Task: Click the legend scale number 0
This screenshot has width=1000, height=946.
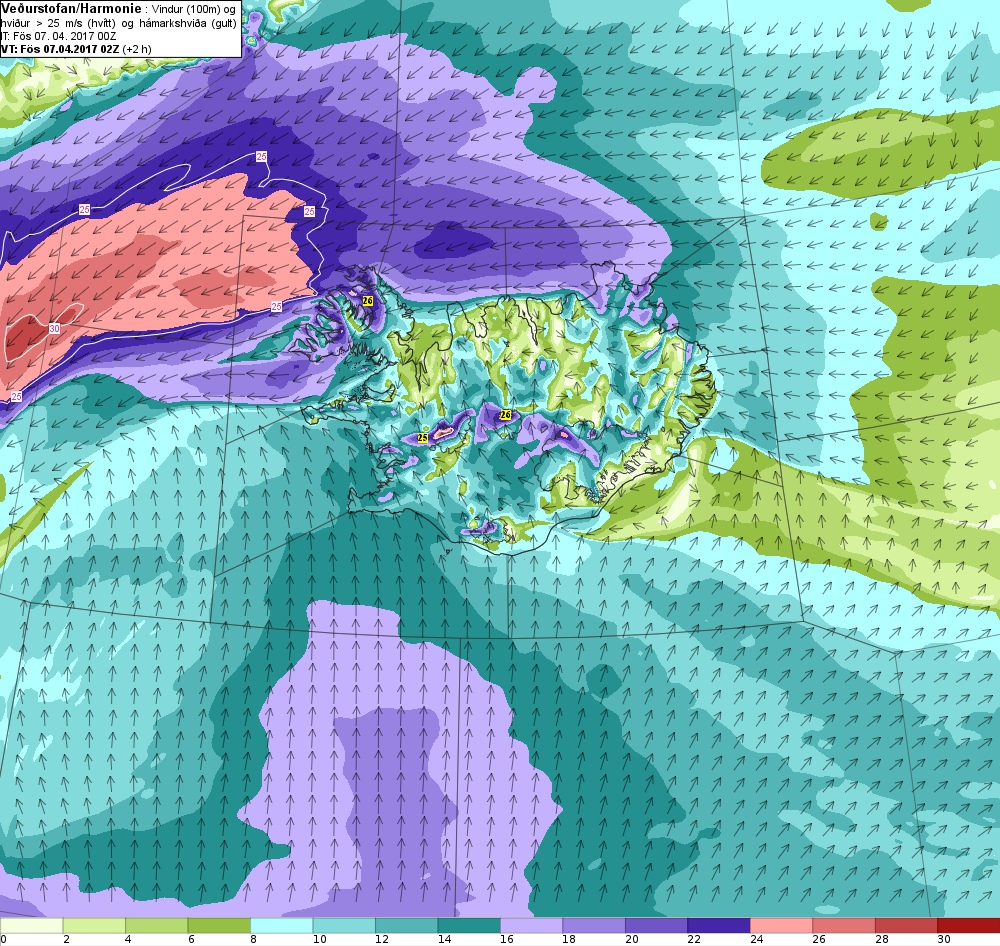Action: [4, 939]
